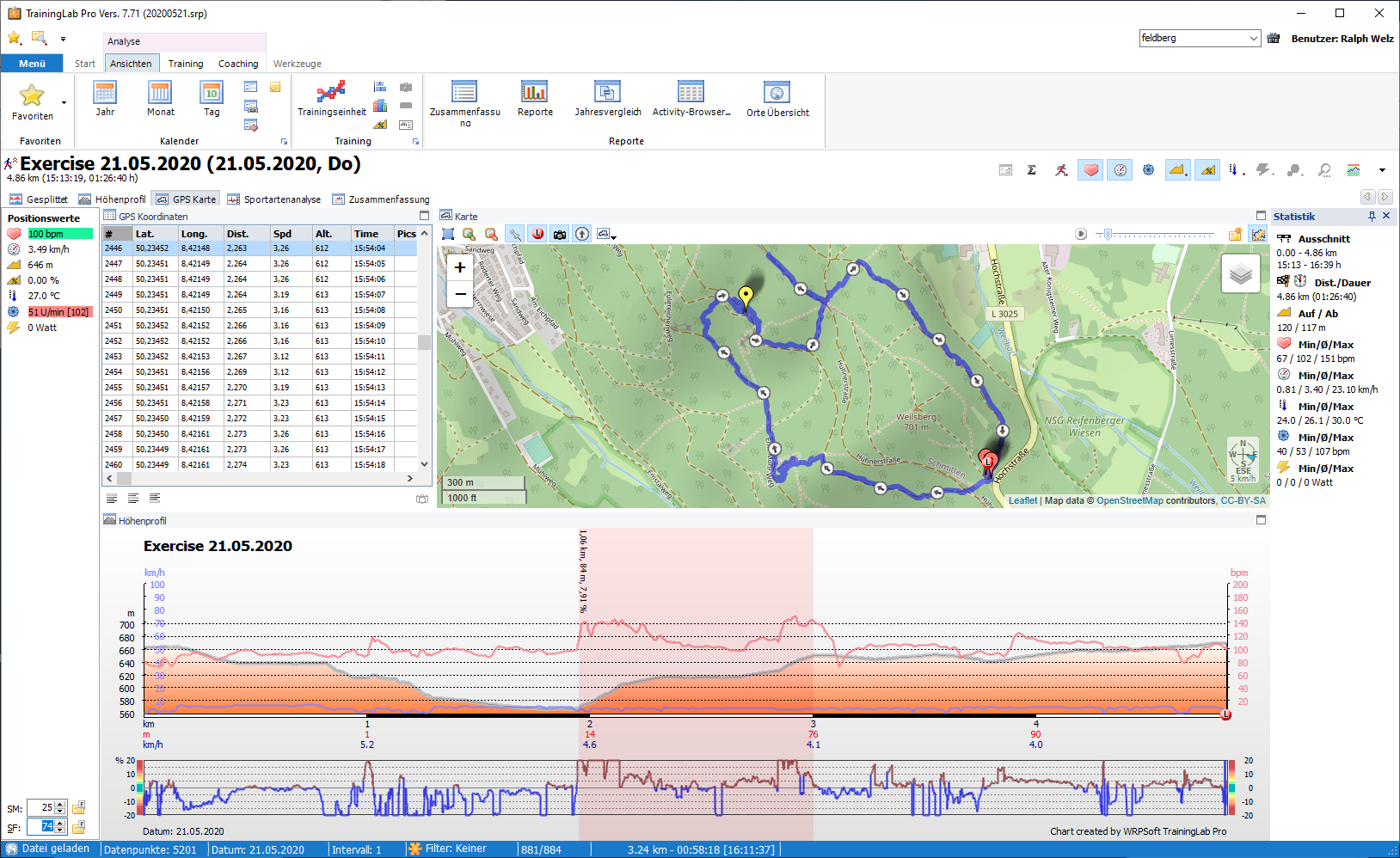The height and width of the screenshot is (858, 1400).
Task: Expand the Favoriten dropdown arrow
Action: 64,102
